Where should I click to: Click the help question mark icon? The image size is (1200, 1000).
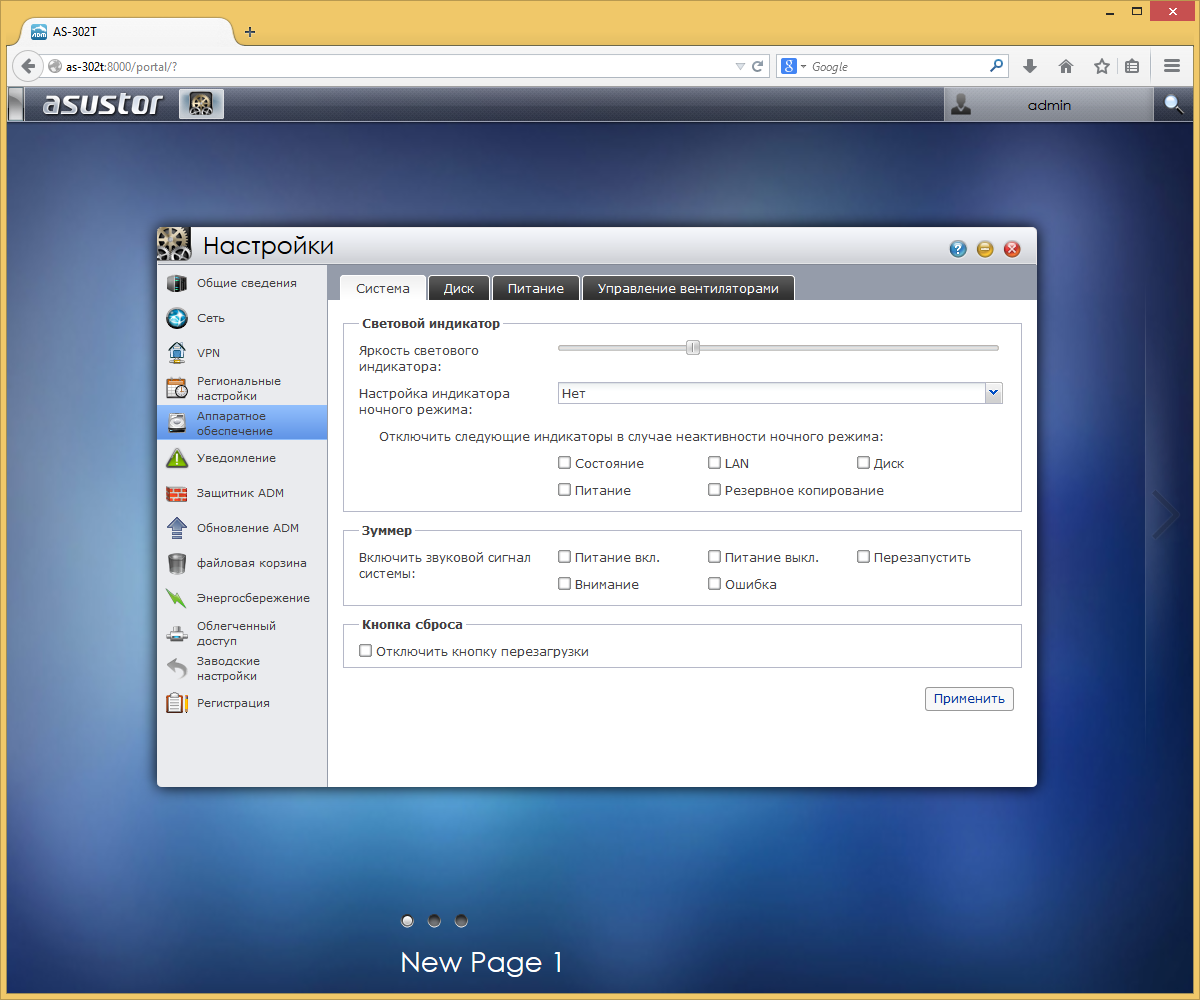(x=958, y=249)
